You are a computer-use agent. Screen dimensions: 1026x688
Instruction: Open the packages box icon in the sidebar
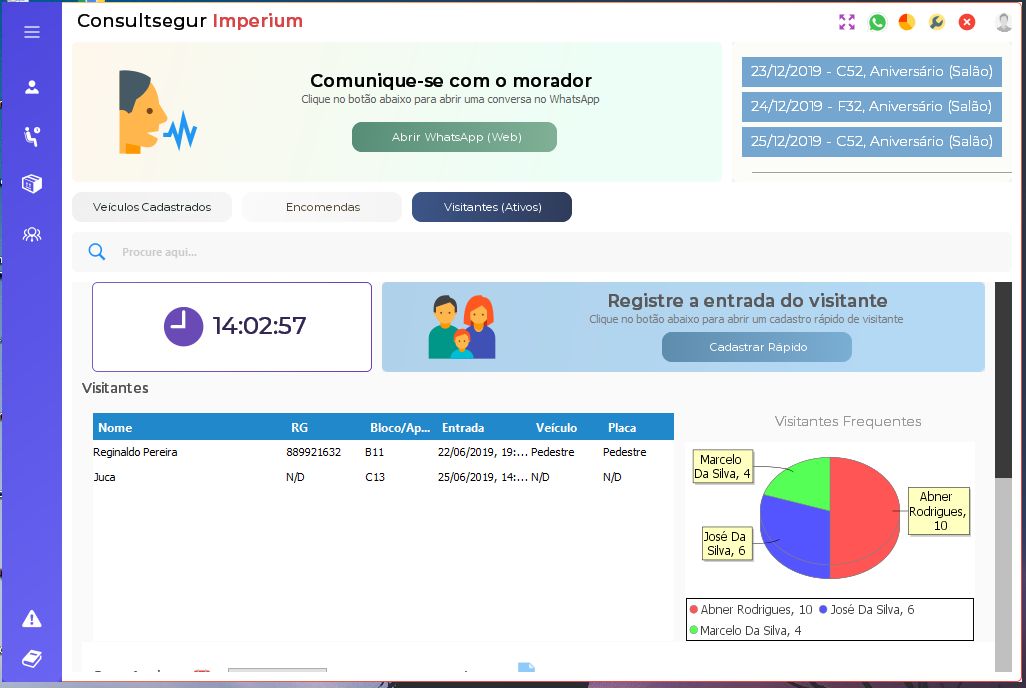coord(31,184)
